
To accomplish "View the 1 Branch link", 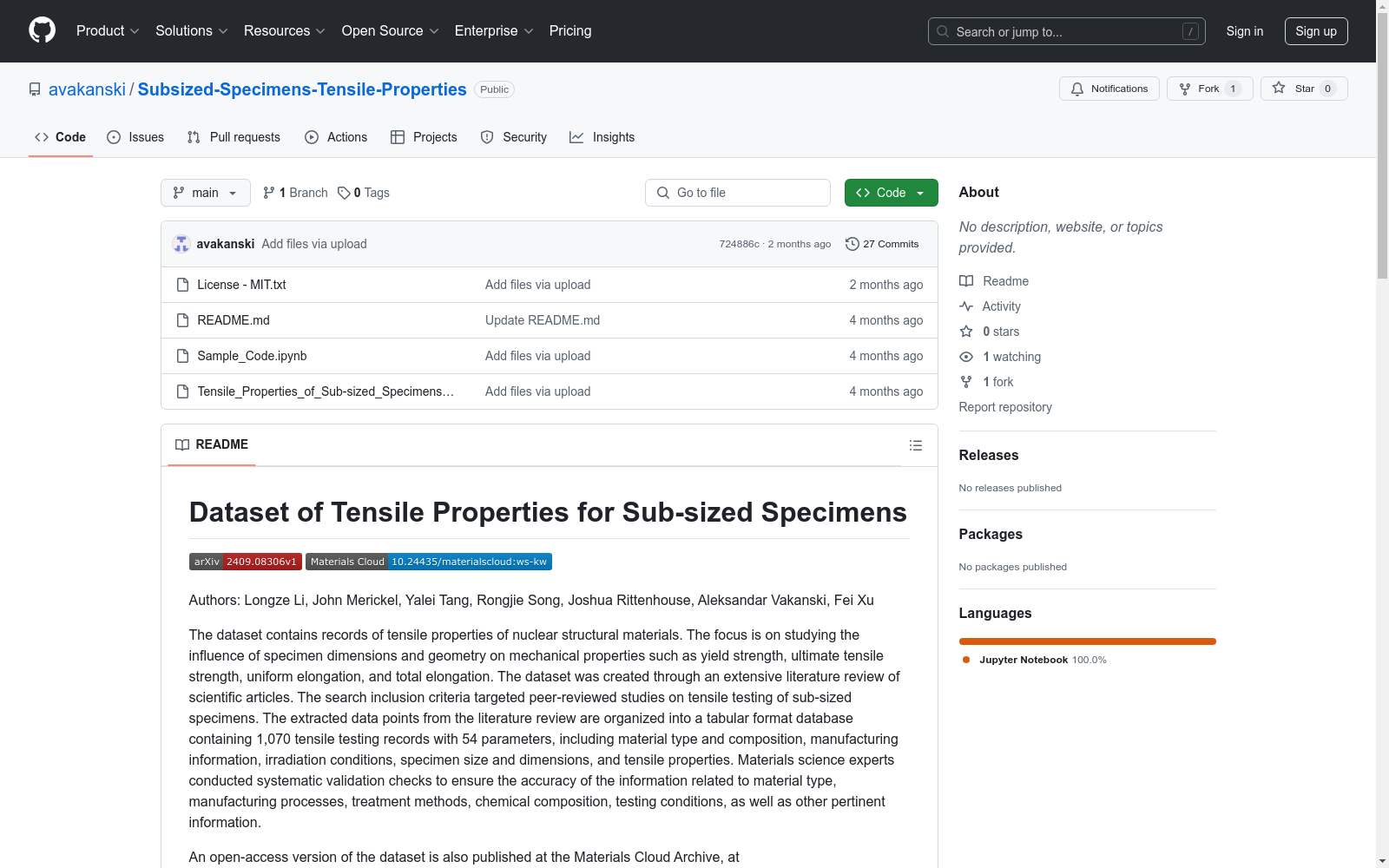I will 295,193.
